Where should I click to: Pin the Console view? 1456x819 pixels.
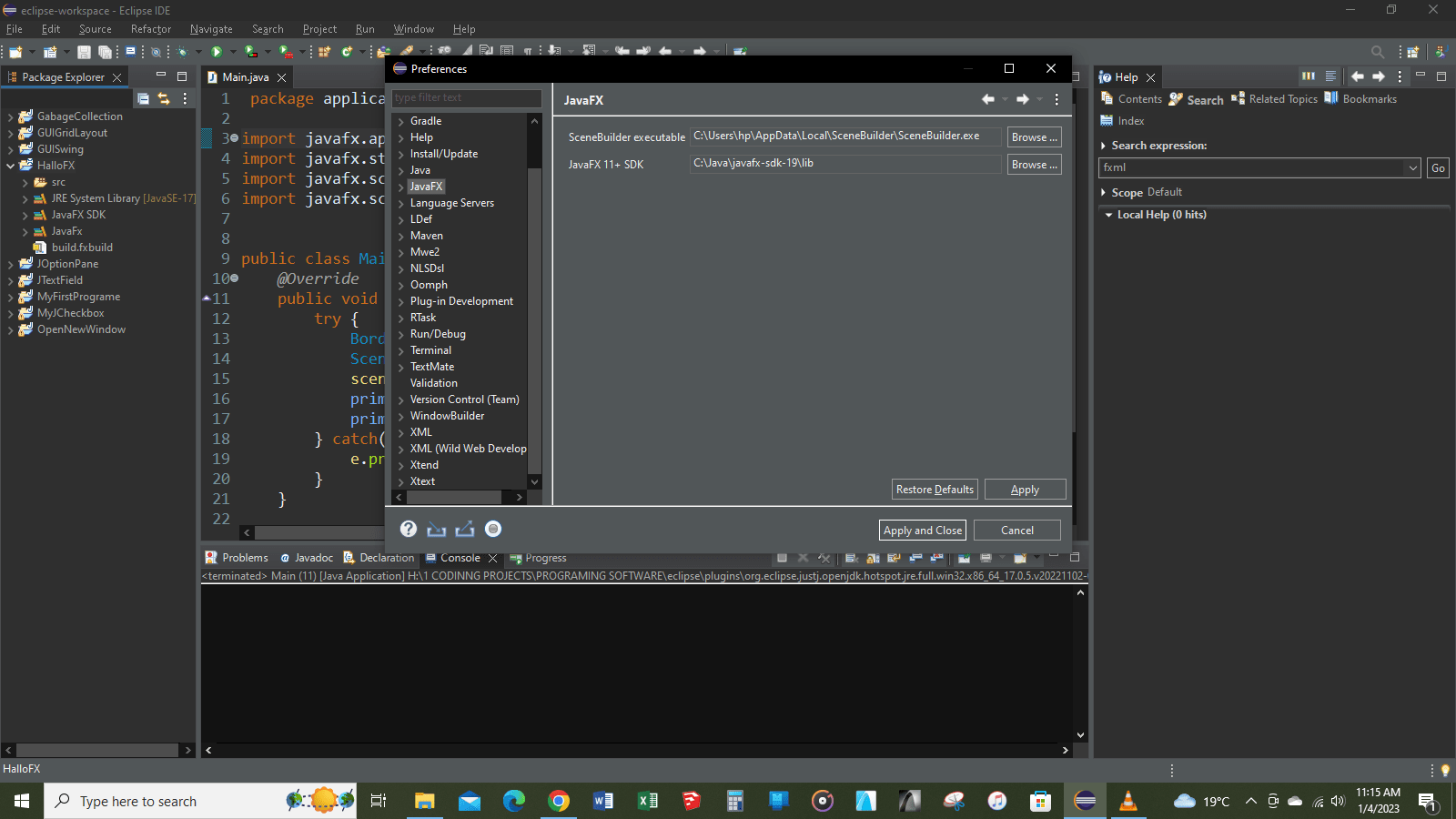964,559
